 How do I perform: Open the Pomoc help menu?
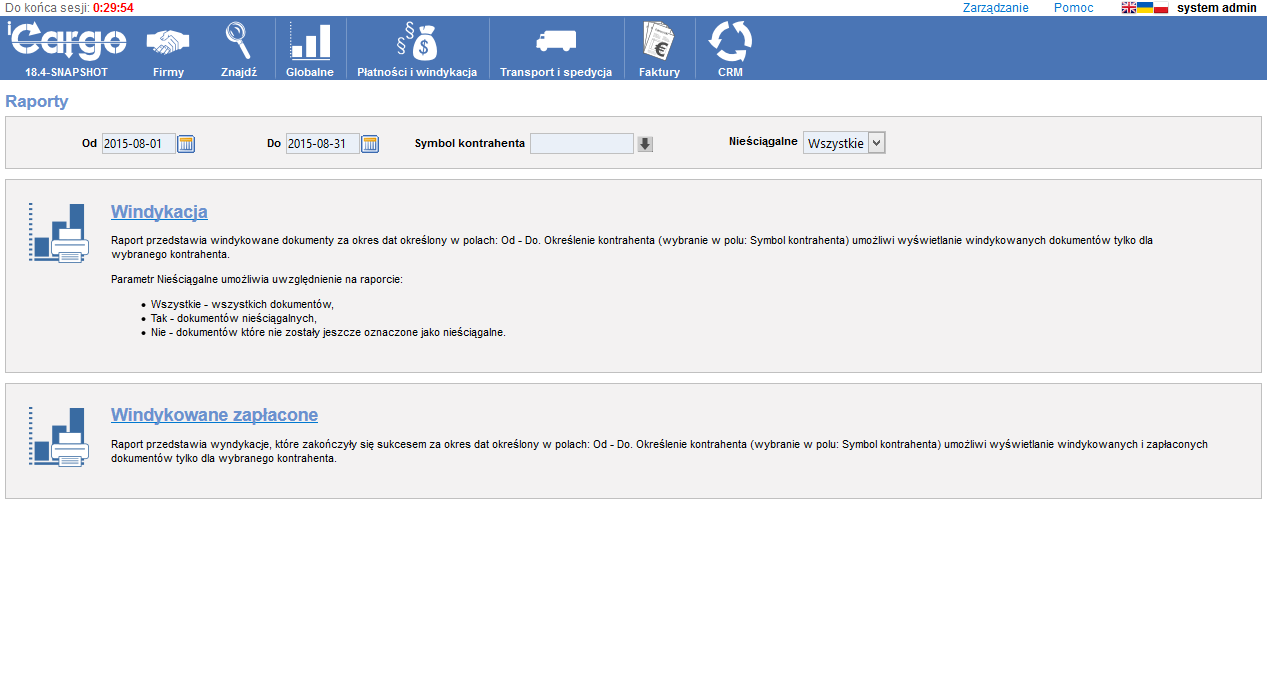coord(1073,7)
